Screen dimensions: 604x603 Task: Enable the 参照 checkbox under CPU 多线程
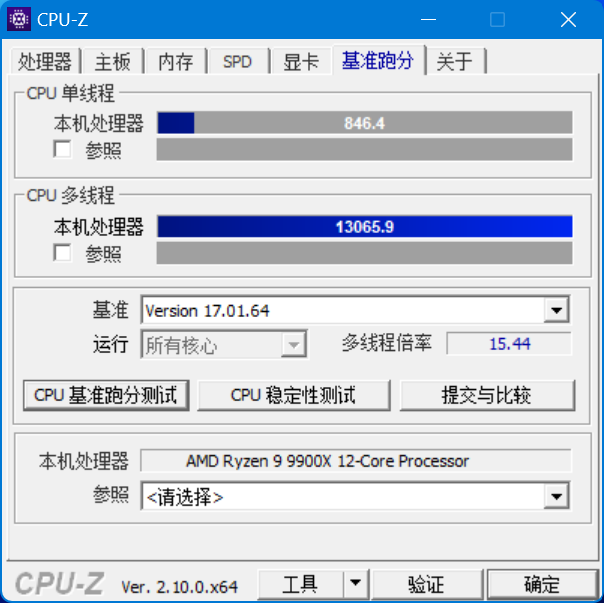tap(62, 253)
